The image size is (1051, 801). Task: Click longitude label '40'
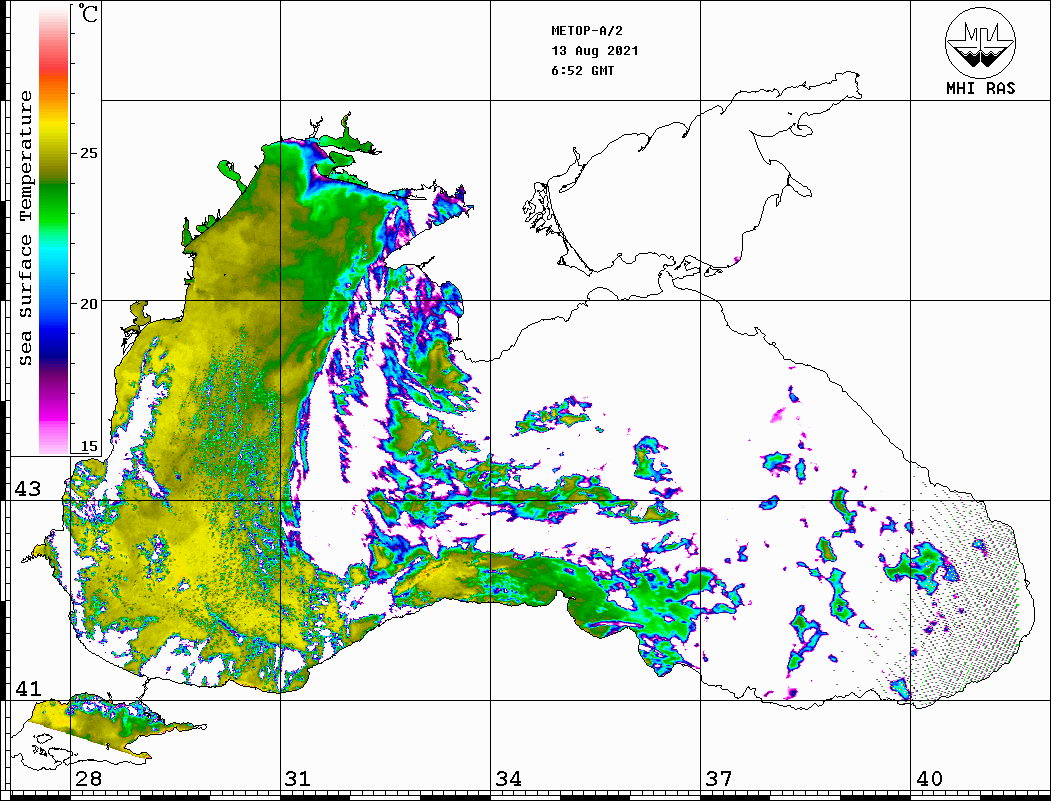pyautogui.click(x=929, y=778)
